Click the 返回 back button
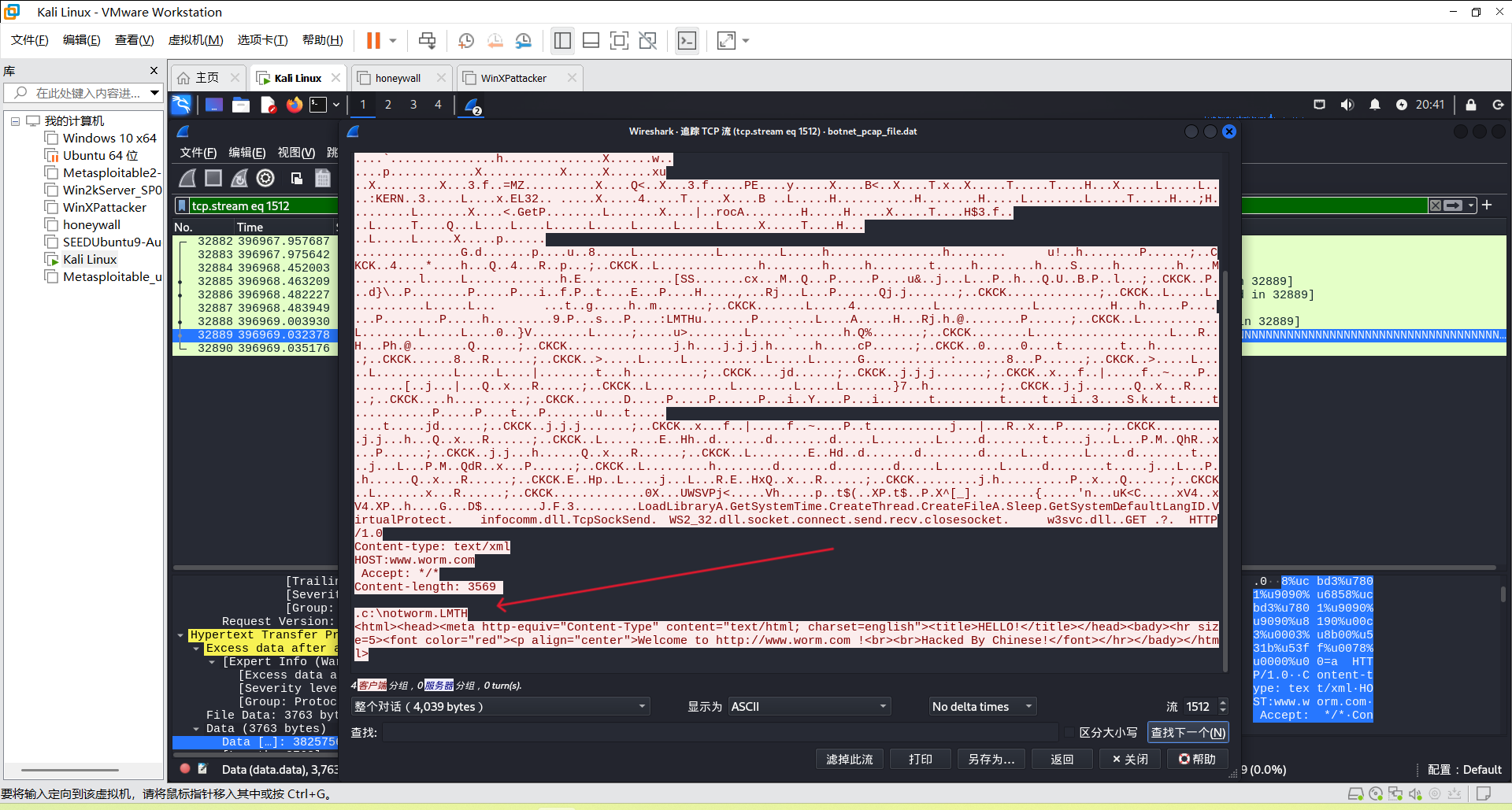 point(1062,760)
